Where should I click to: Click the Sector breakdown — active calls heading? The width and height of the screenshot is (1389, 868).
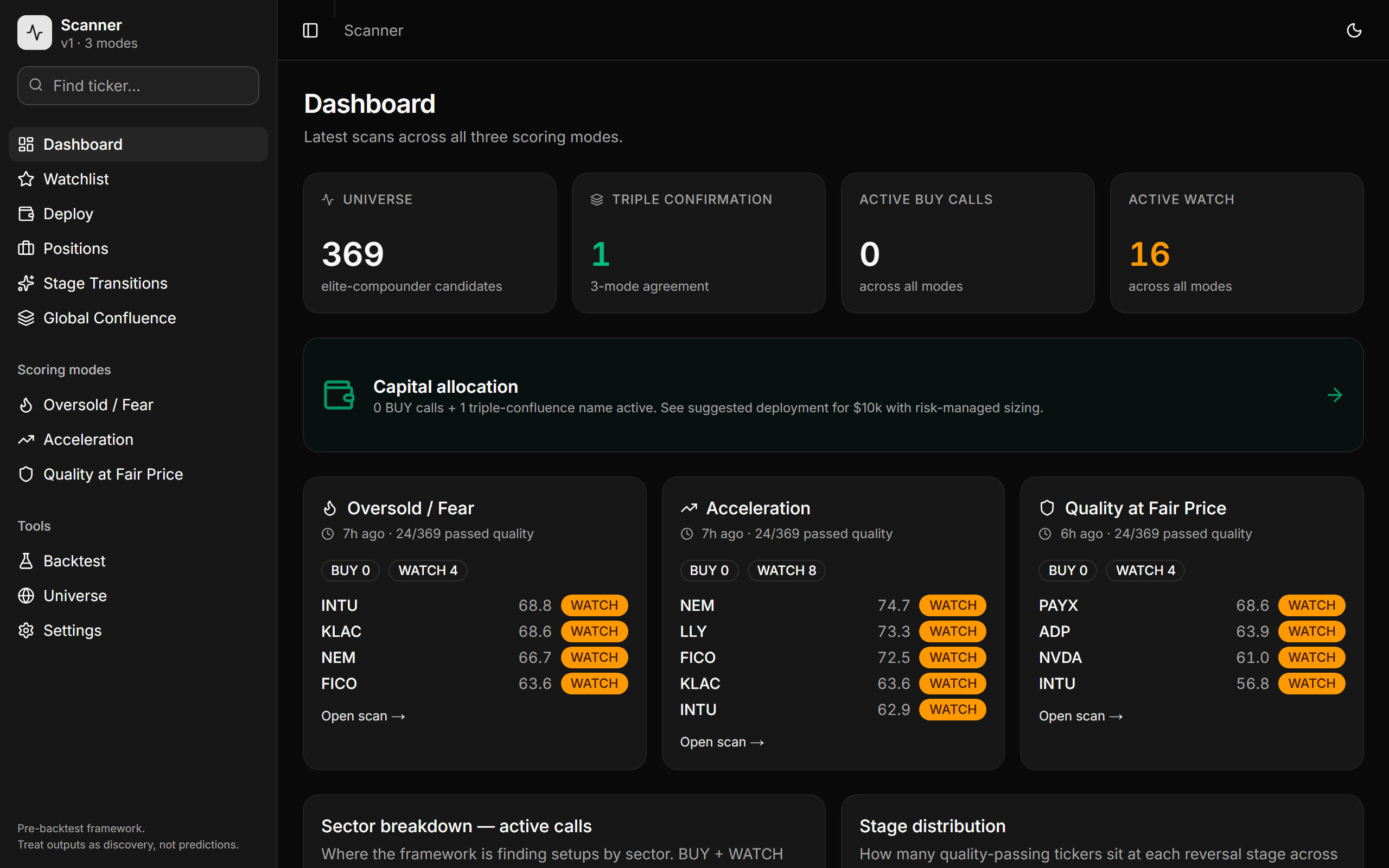[x=456, y=826]
